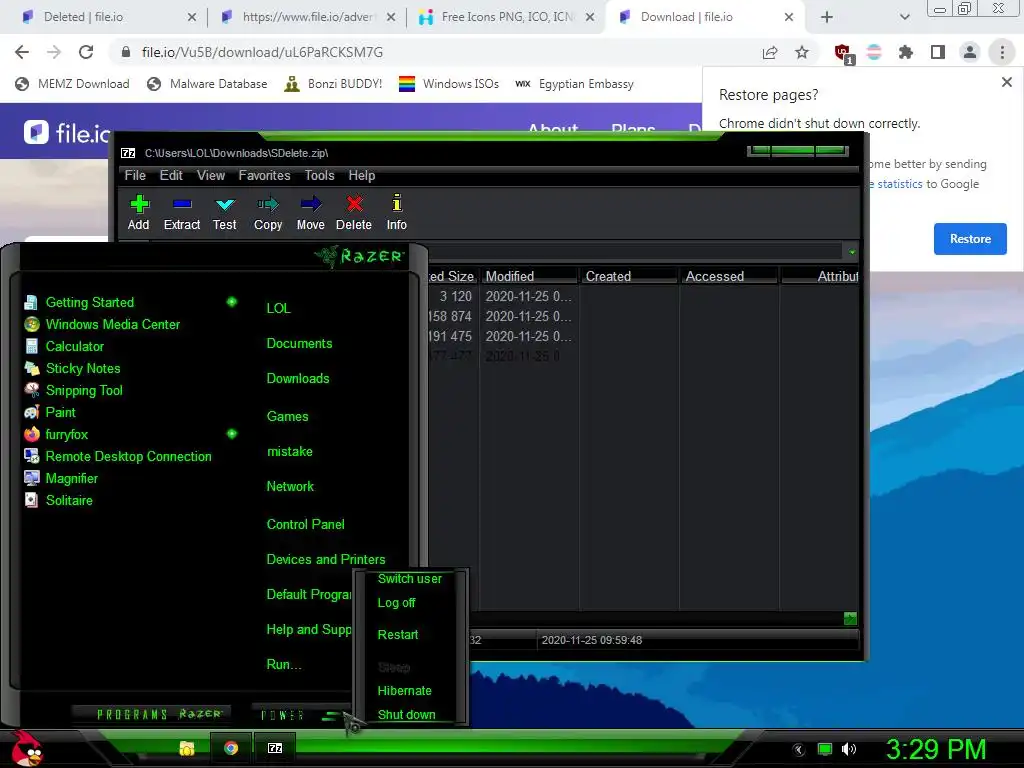This screenshot has height=768, width=1024.
Task: Open Info in 7-Zip toolbar
Action: pyautogui.click(x=396, y=213)
